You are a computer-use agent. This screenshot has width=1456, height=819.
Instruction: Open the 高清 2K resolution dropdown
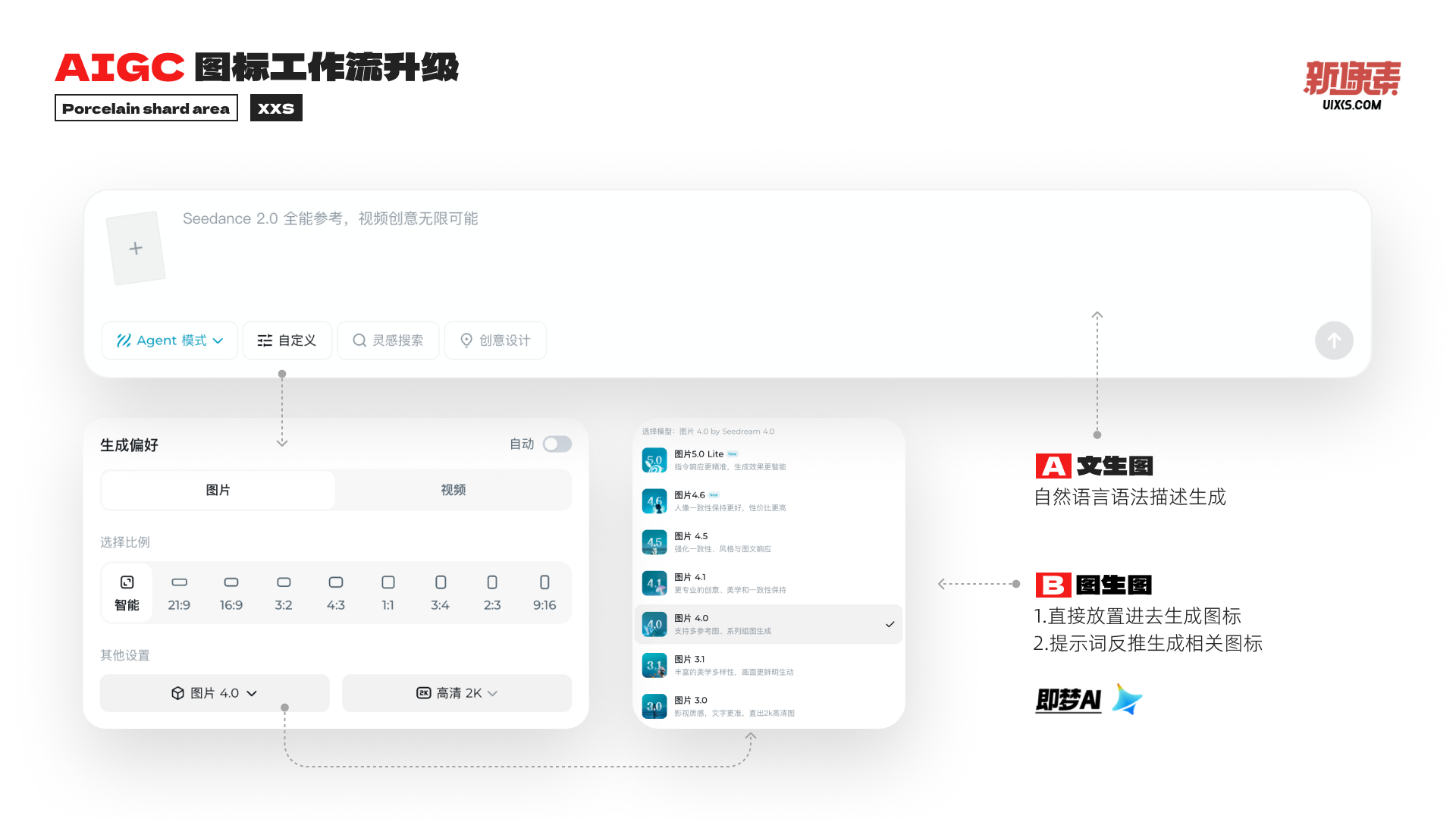pyautogui.click(x=457, y=693)
